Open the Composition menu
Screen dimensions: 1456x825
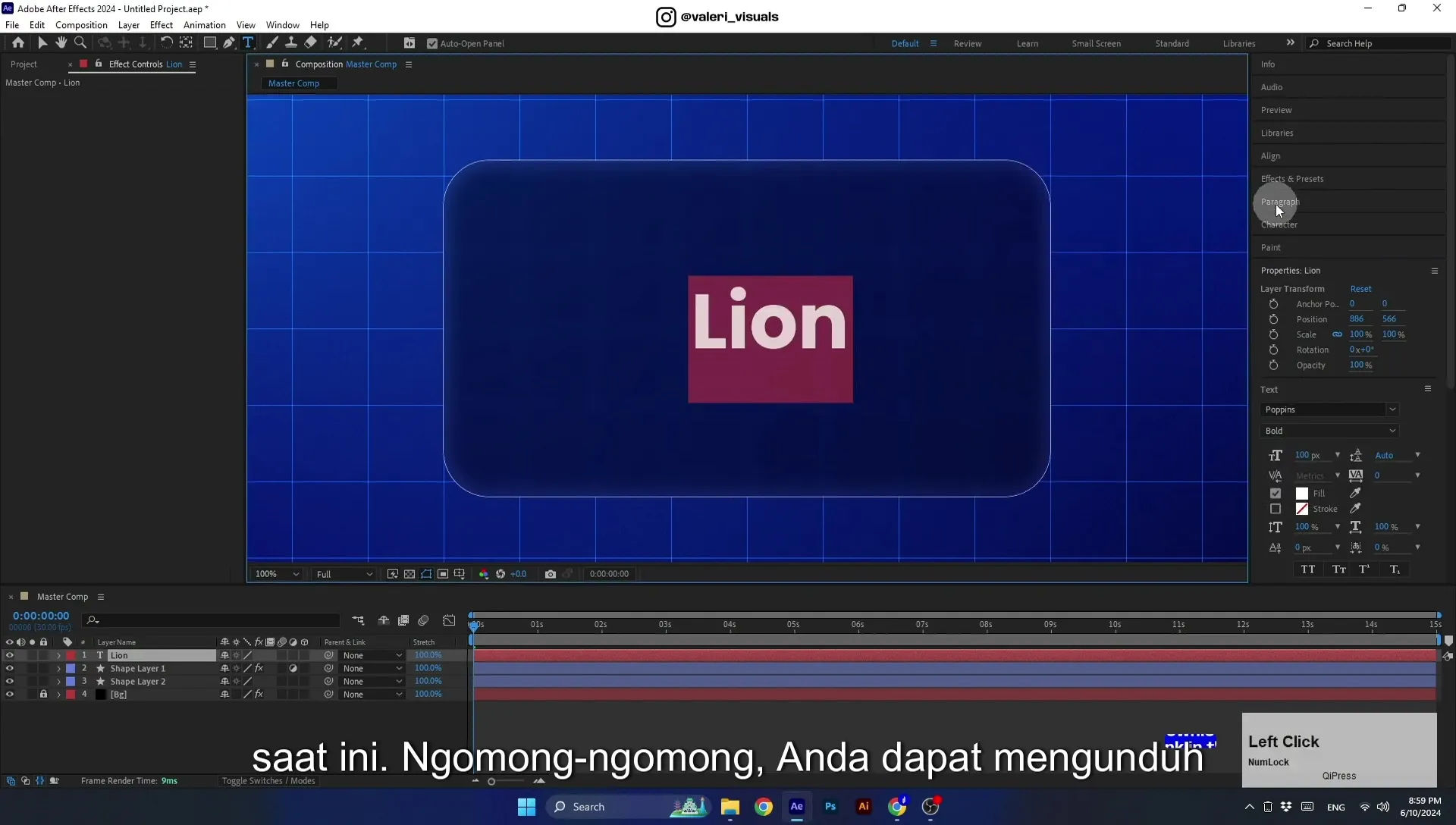[x=81, y=25]
